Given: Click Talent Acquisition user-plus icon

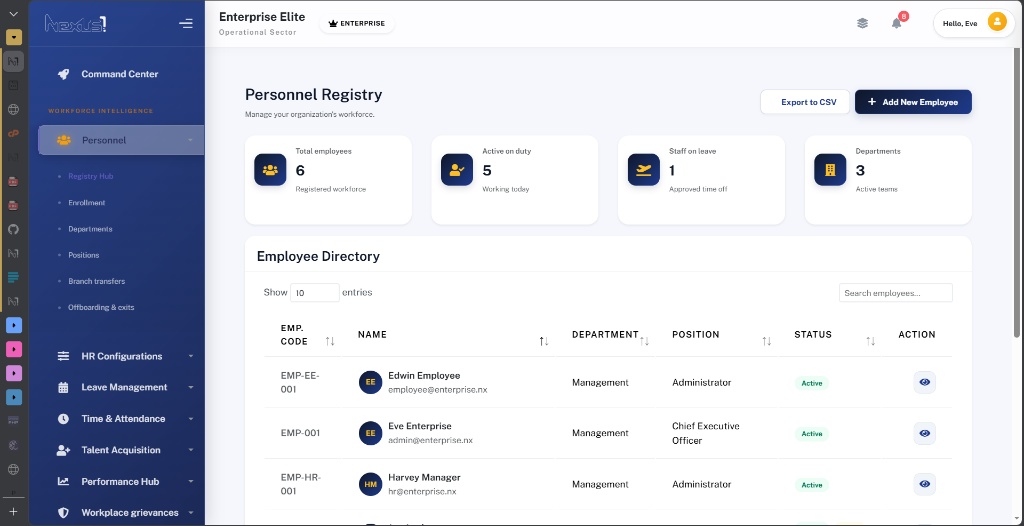Looking at the screenshot, I should point(63,450).
